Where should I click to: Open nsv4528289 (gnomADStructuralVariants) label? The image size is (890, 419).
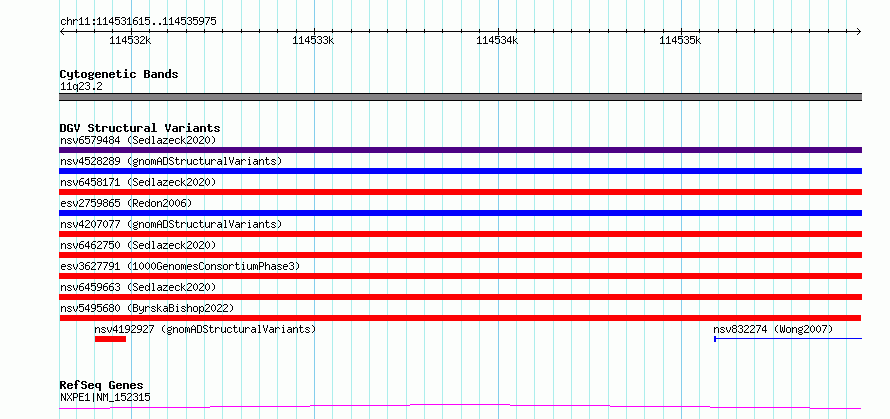[x=171, y=161]
